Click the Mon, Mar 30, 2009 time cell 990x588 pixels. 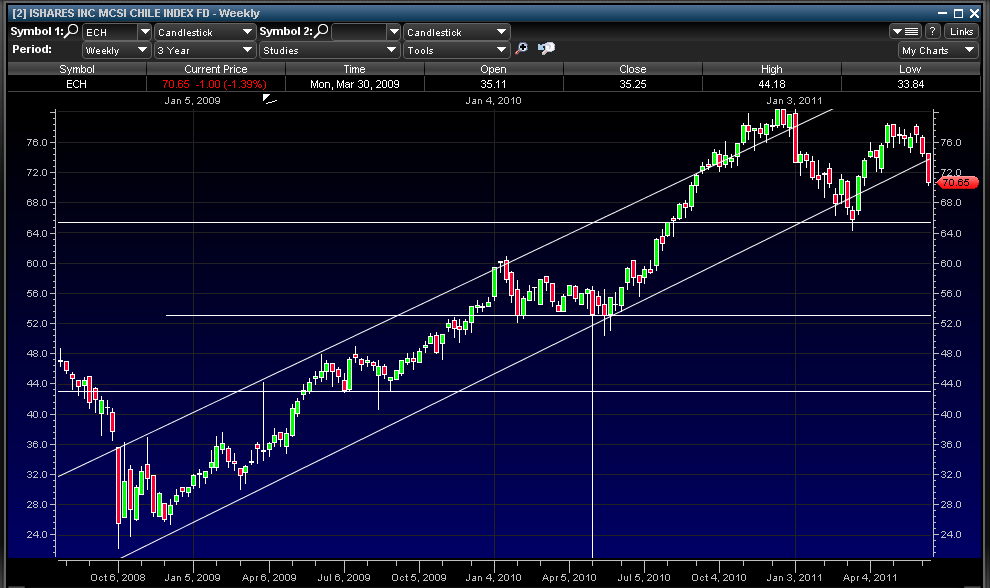[355, 84]
